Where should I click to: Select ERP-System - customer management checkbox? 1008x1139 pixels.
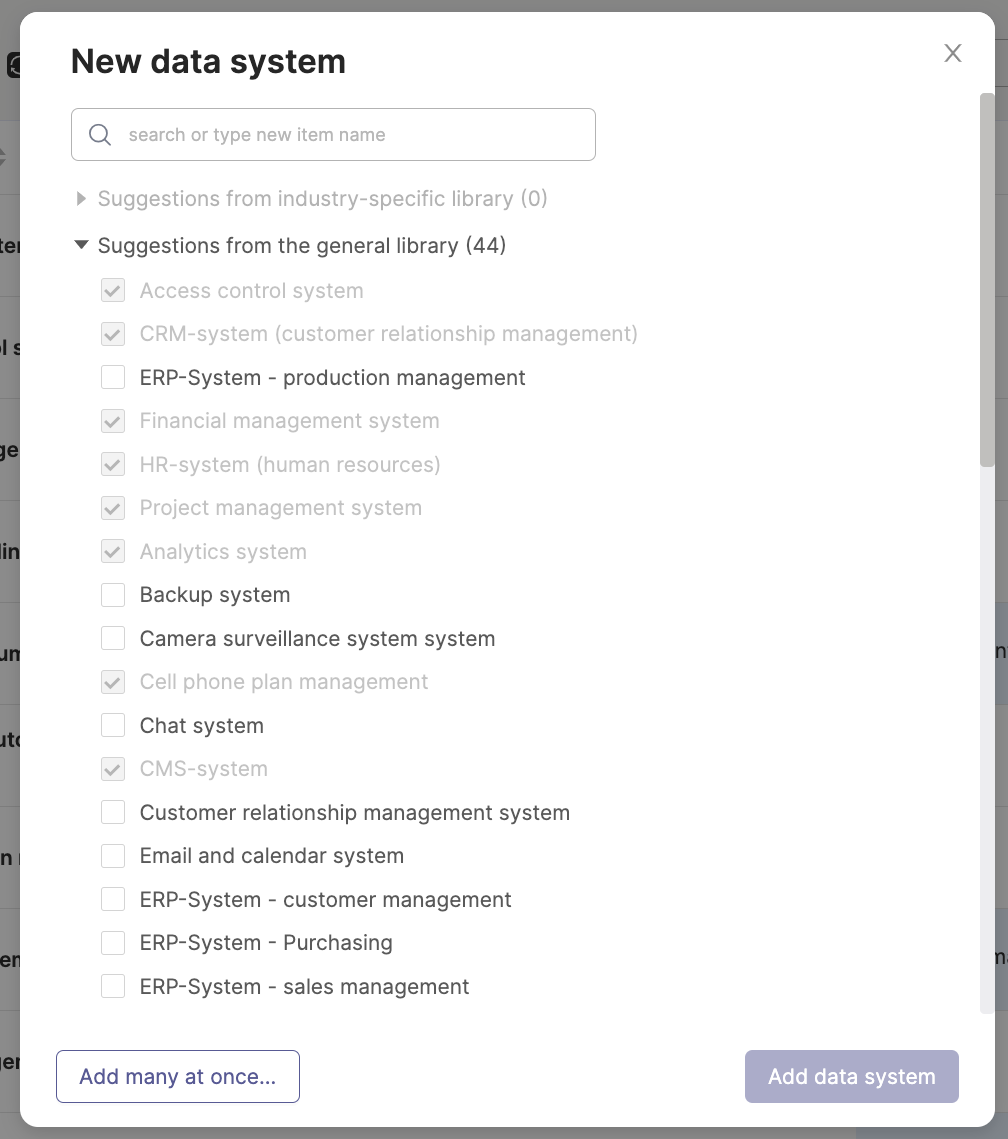point(113,899)
